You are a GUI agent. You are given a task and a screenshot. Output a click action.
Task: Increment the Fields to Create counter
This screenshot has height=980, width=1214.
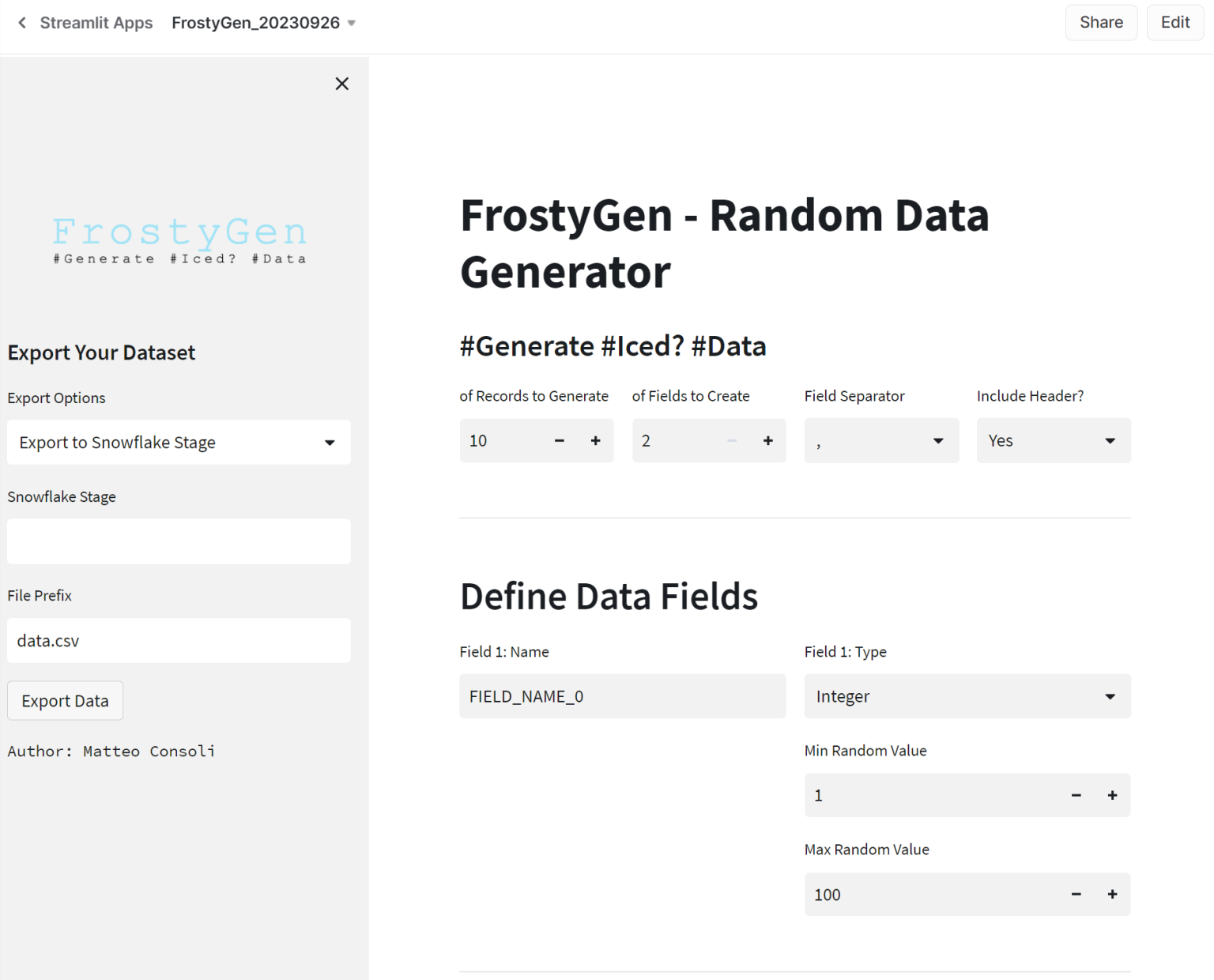[767, 440]
